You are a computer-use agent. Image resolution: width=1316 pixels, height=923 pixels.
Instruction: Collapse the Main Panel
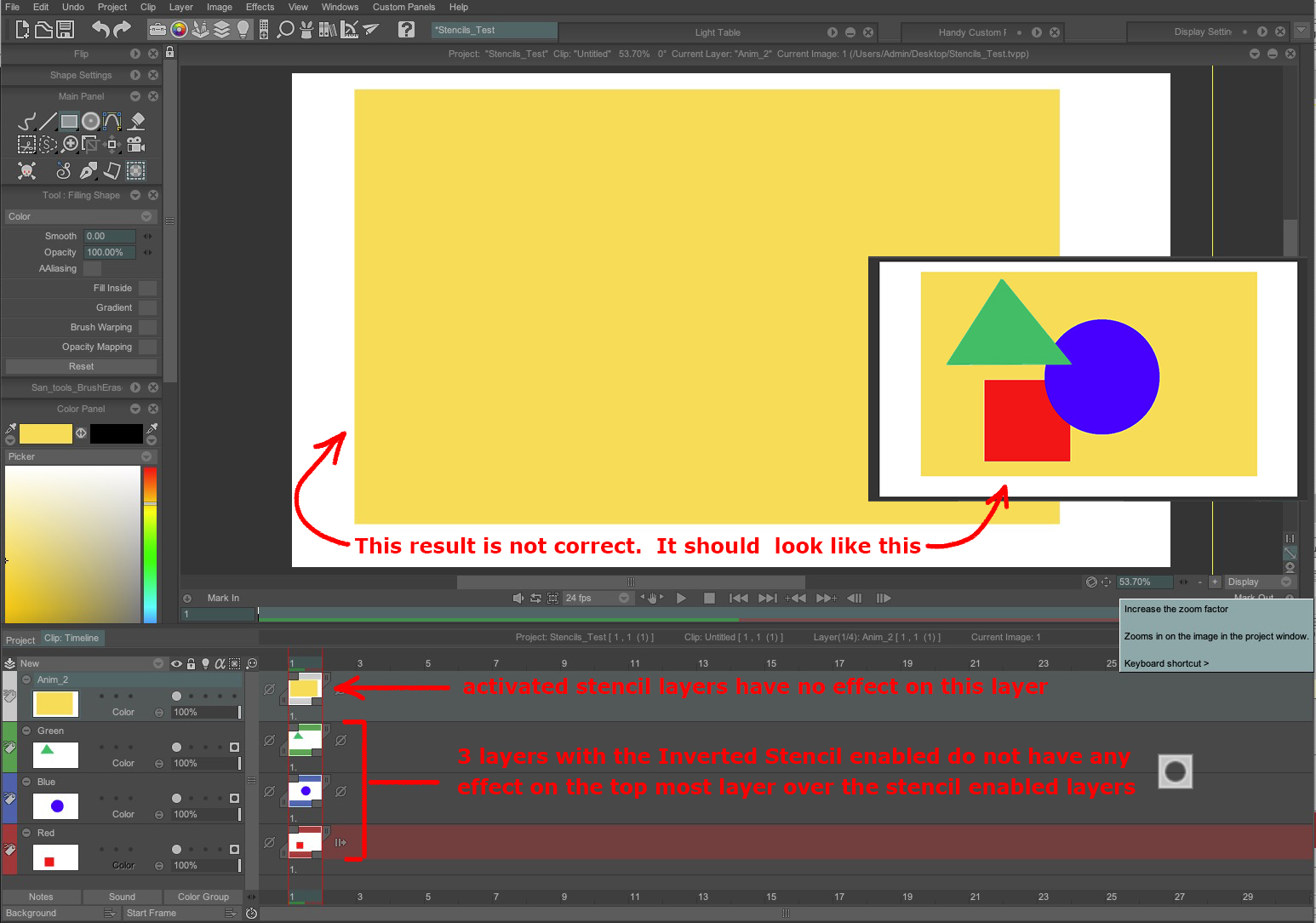point(135,96)
